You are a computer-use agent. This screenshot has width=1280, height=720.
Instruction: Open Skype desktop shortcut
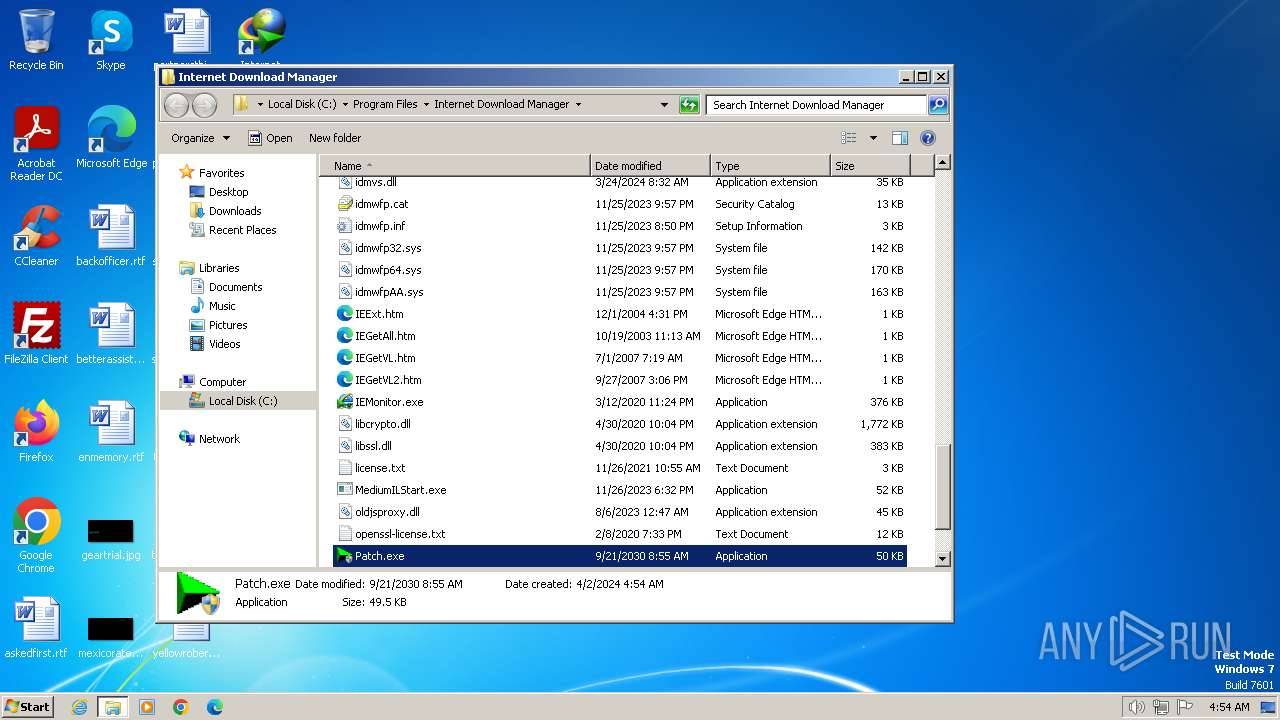(111, 41)
